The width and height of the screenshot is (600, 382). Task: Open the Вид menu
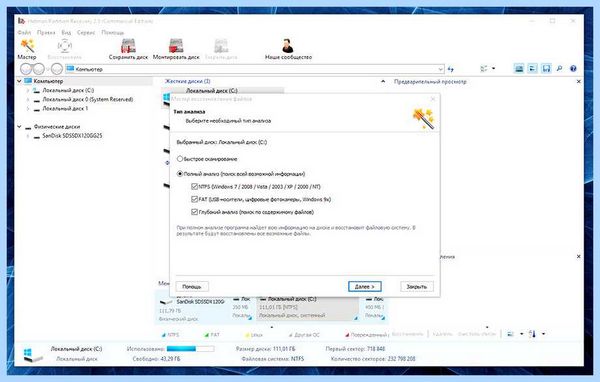click(x=66, y=33)
